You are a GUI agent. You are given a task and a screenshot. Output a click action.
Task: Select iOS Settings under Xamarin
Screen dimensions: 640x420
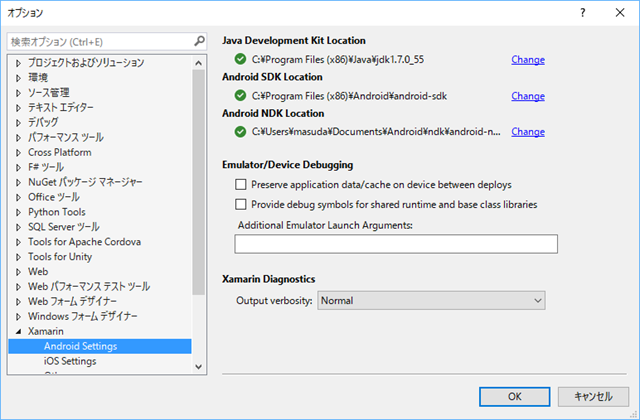pyautogui.click(x=69, y=361)
